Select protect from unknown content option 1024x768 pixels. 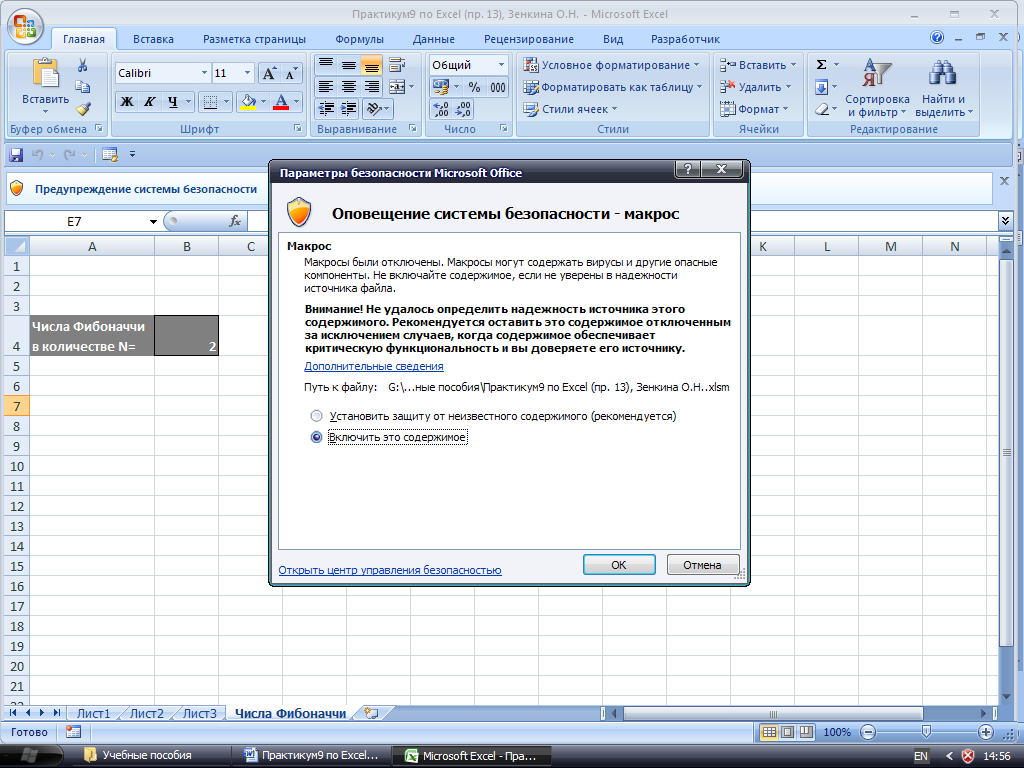[316, 416]
